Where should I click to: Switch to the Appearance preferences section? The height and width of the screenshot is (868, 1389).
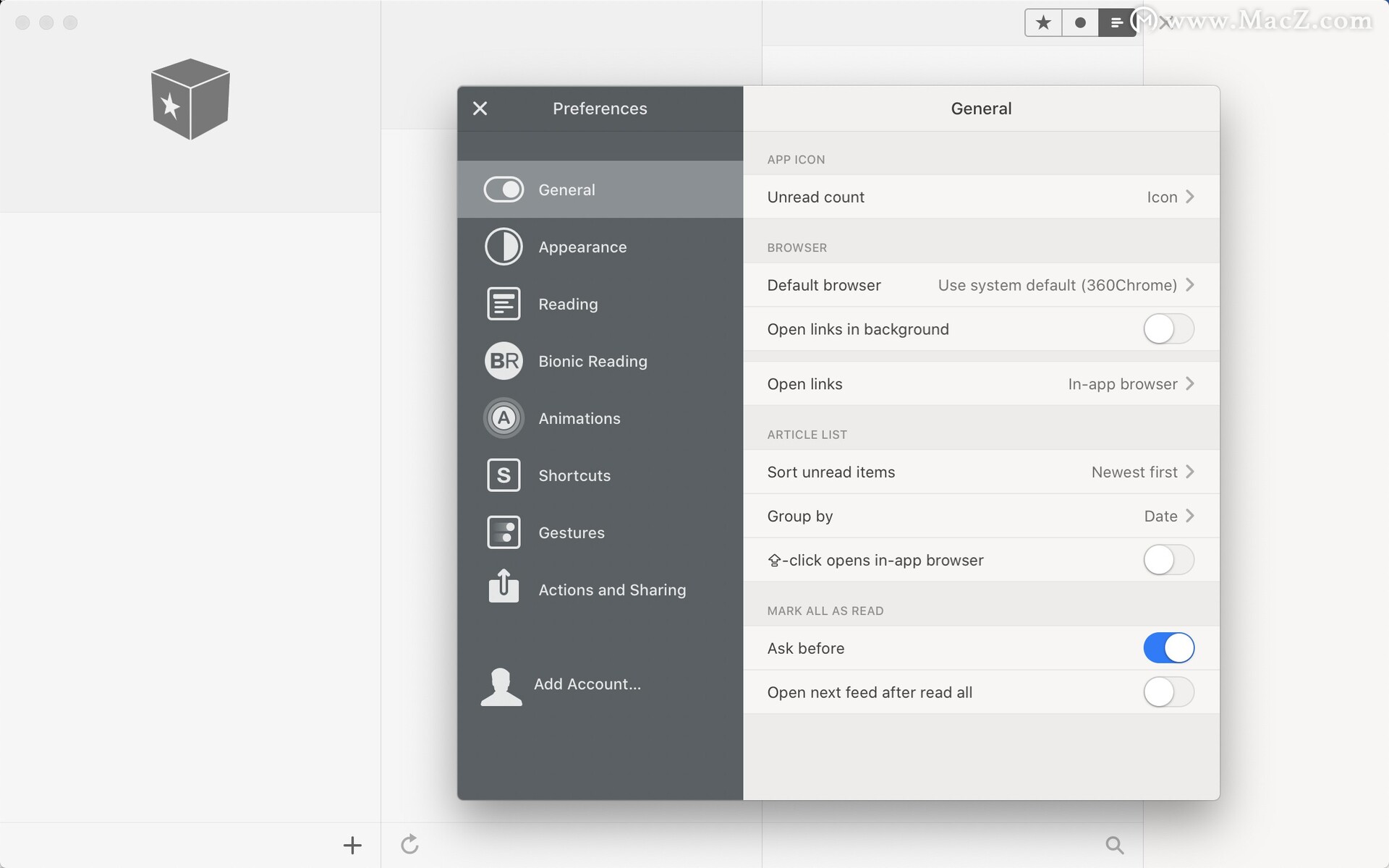click(582, 247)
